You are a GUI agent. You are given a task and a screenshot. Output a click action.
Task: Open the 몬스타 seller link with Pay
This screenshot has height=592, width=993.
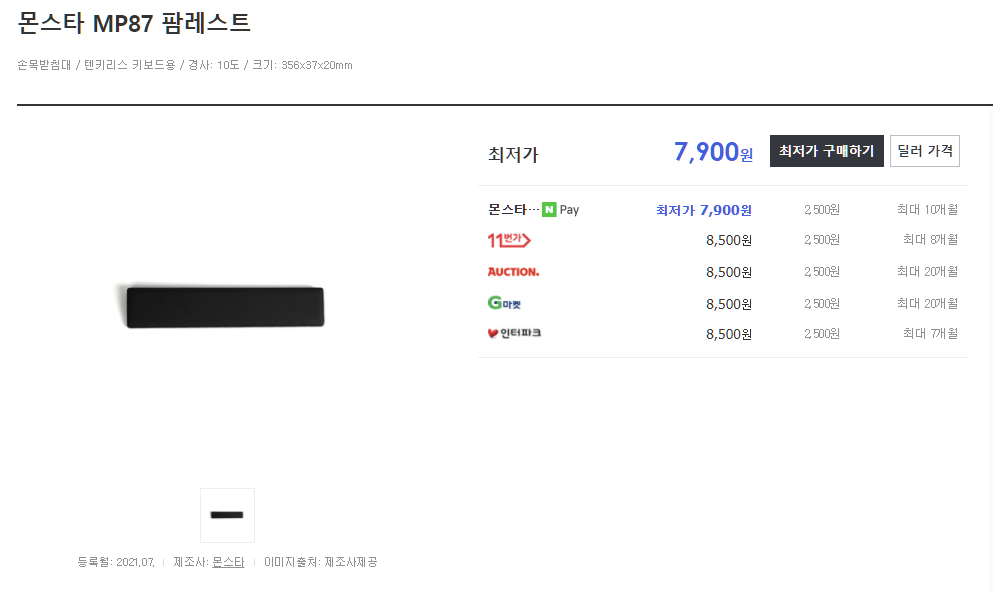tap(533, 209)
